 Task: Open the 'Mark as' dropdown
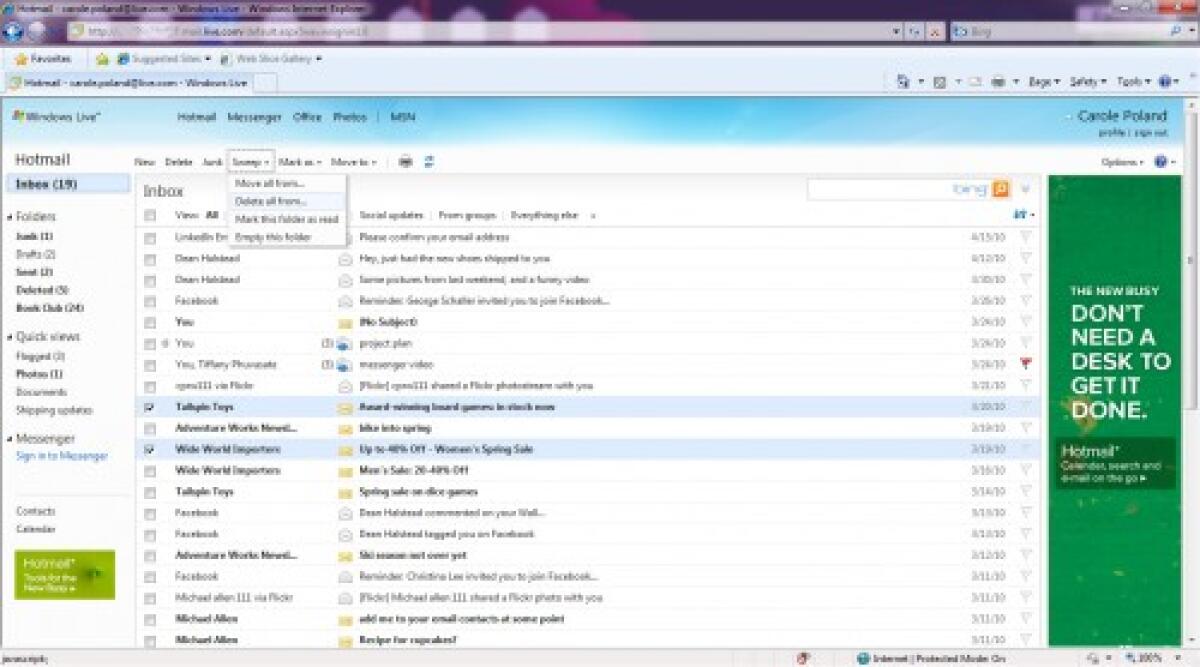299,162
